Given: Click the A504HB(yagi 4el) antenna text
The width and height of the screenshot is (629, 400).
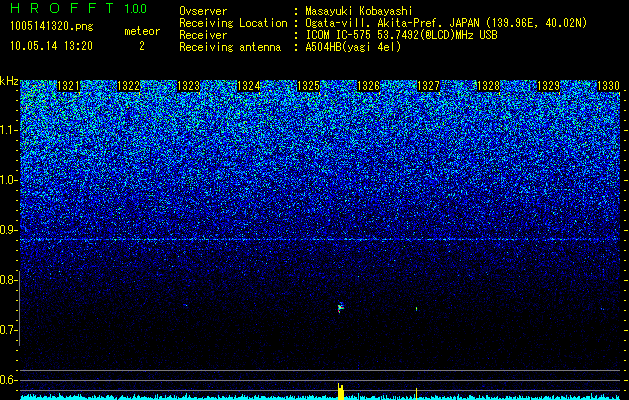Looking at the screenshot, I should click(353, 47).
